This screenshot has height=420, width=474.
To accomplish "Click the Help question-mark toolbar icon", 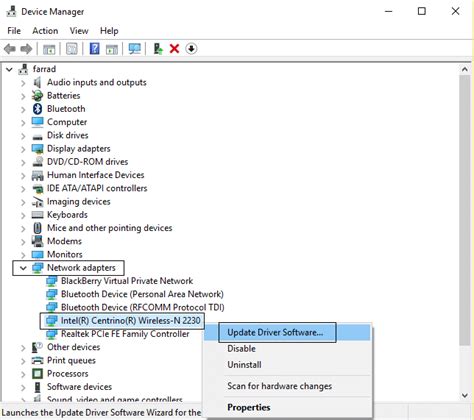I will pyautogui.click(x=95, y=49).
